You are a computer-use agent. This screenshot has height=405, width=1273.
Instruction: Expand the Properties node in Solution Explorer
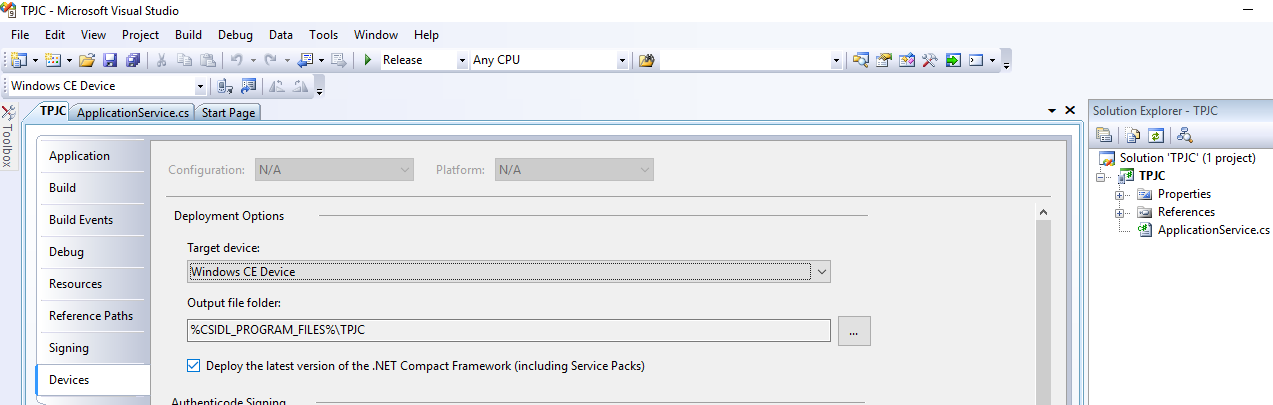(1120, 194)
